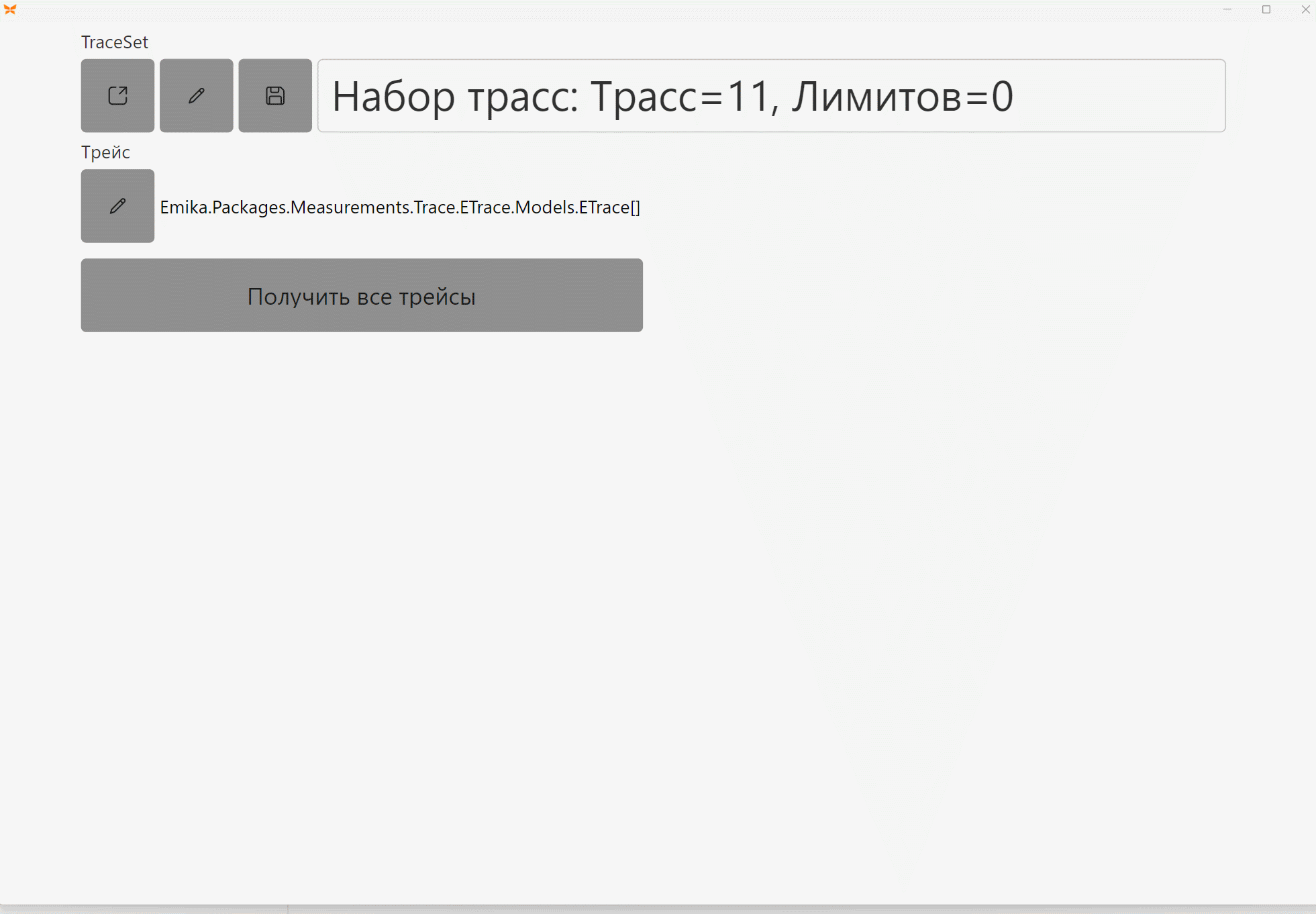Click the empty title bar area
The width and height of the screenshot is (1316, 914).
click(604, 9)
